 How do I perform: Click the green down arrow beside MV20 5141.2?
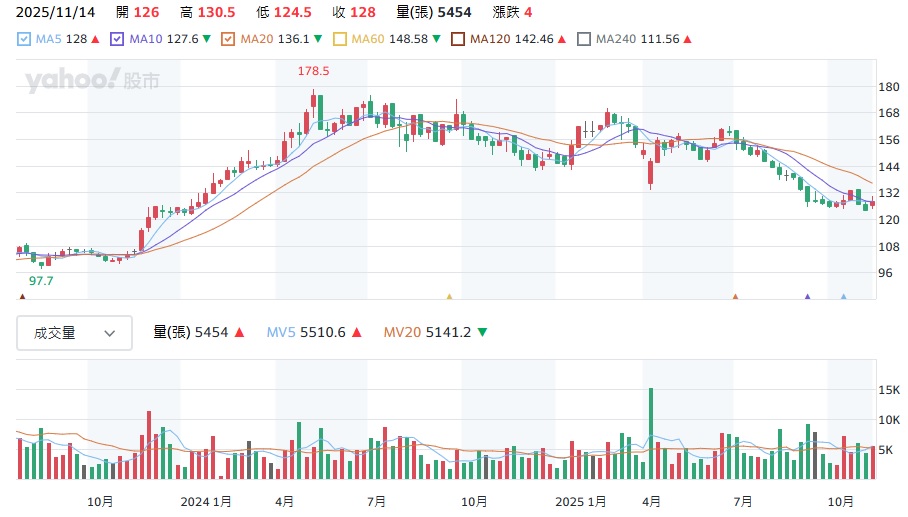(x=482, y=333)
